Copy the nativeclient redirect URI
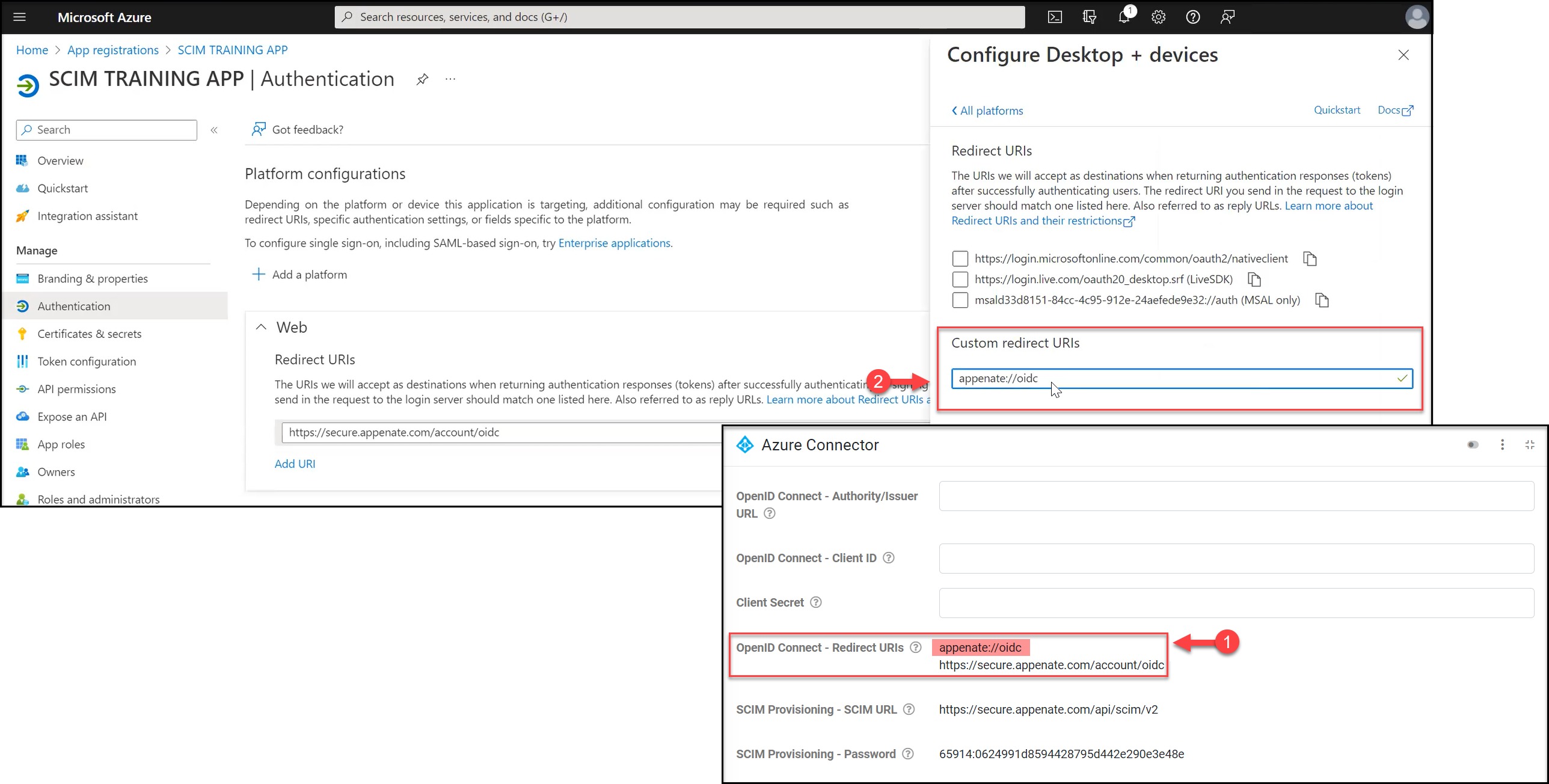Screen dimensions: 1549x784 tap(1310, 259)
